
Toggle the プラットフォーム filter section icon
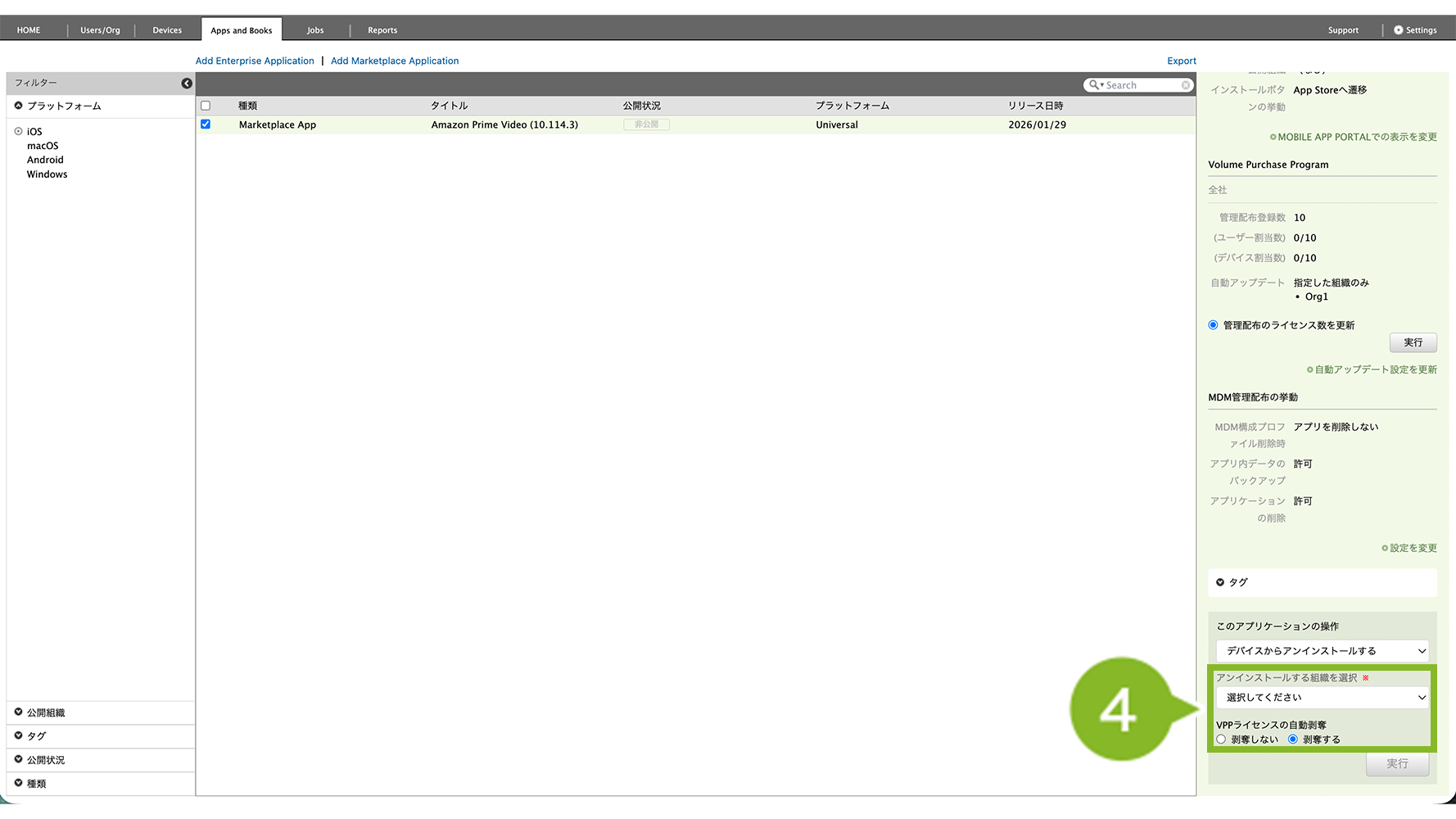point(18,106)
